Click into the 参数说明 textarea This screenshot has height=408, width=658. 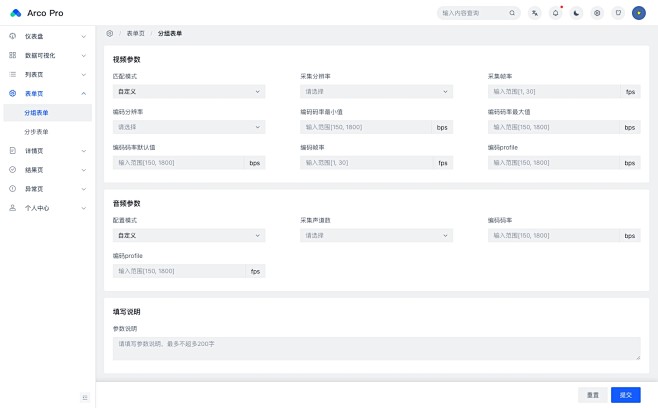pos(376,348)
